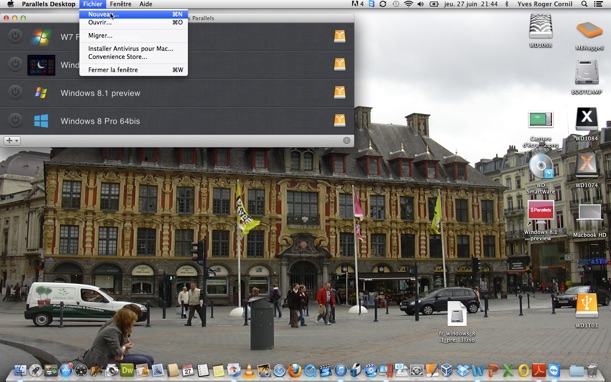Viewport: 611px width, 382px height.
Task: Power on Windows 8 Pro 64bis VM
Action: [15, 120]
